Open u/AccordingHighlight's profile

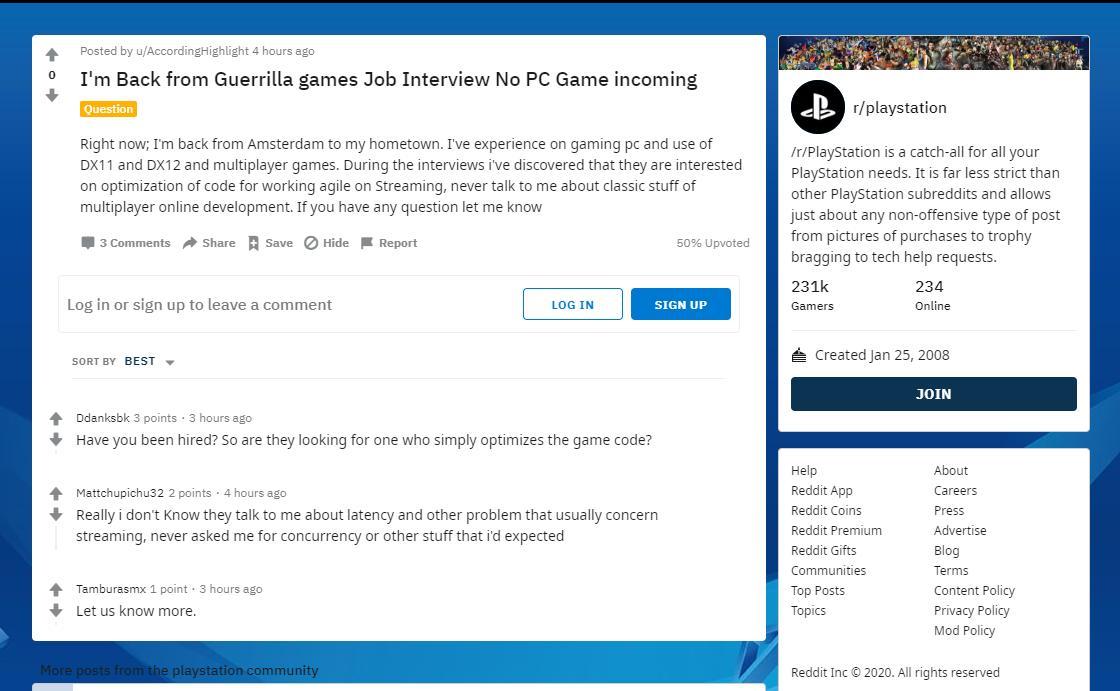(192, 51)
